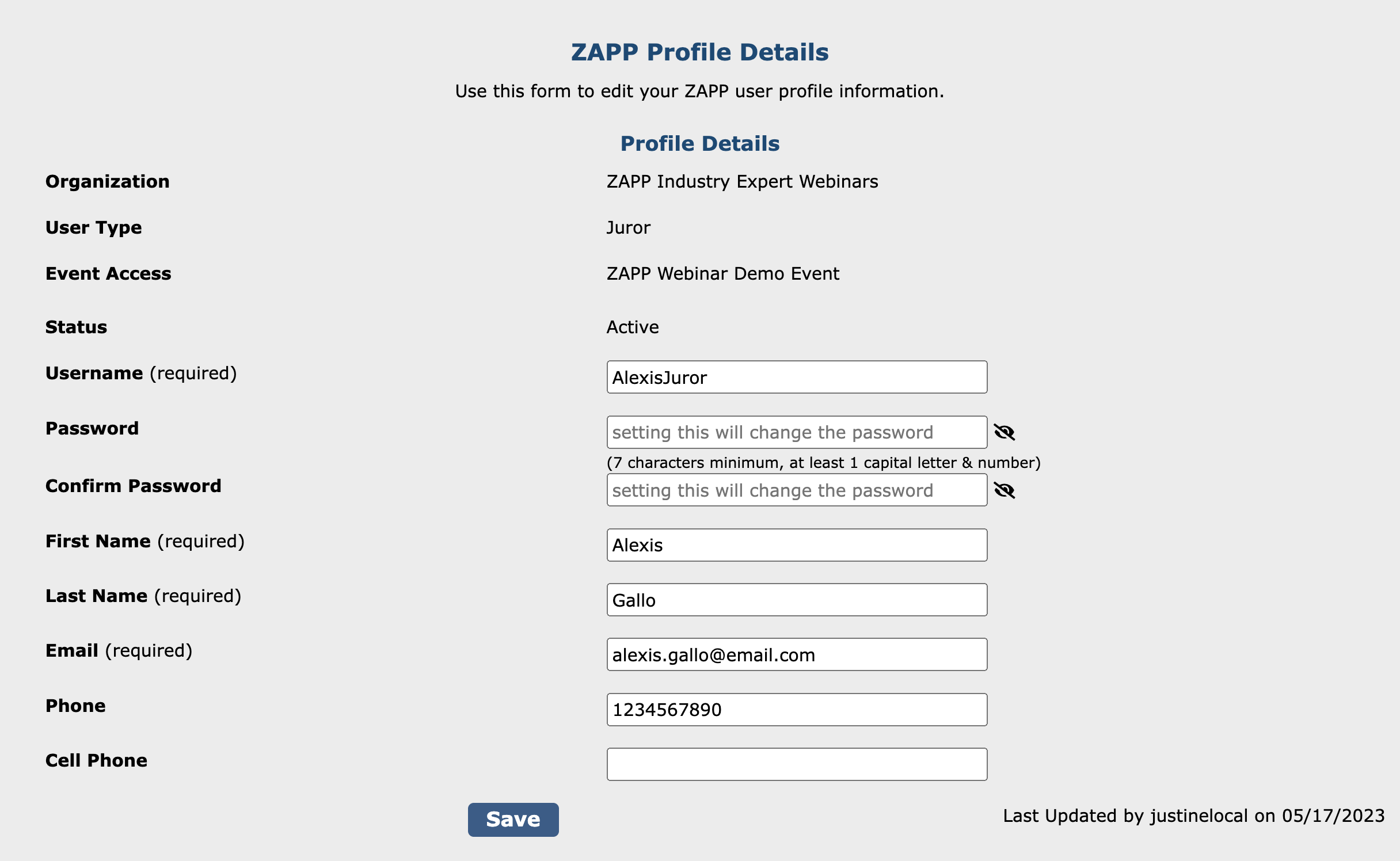Screen dimensions: 1400x861
Task: Click the Profile Details section heading
Action: coord(699,144)
